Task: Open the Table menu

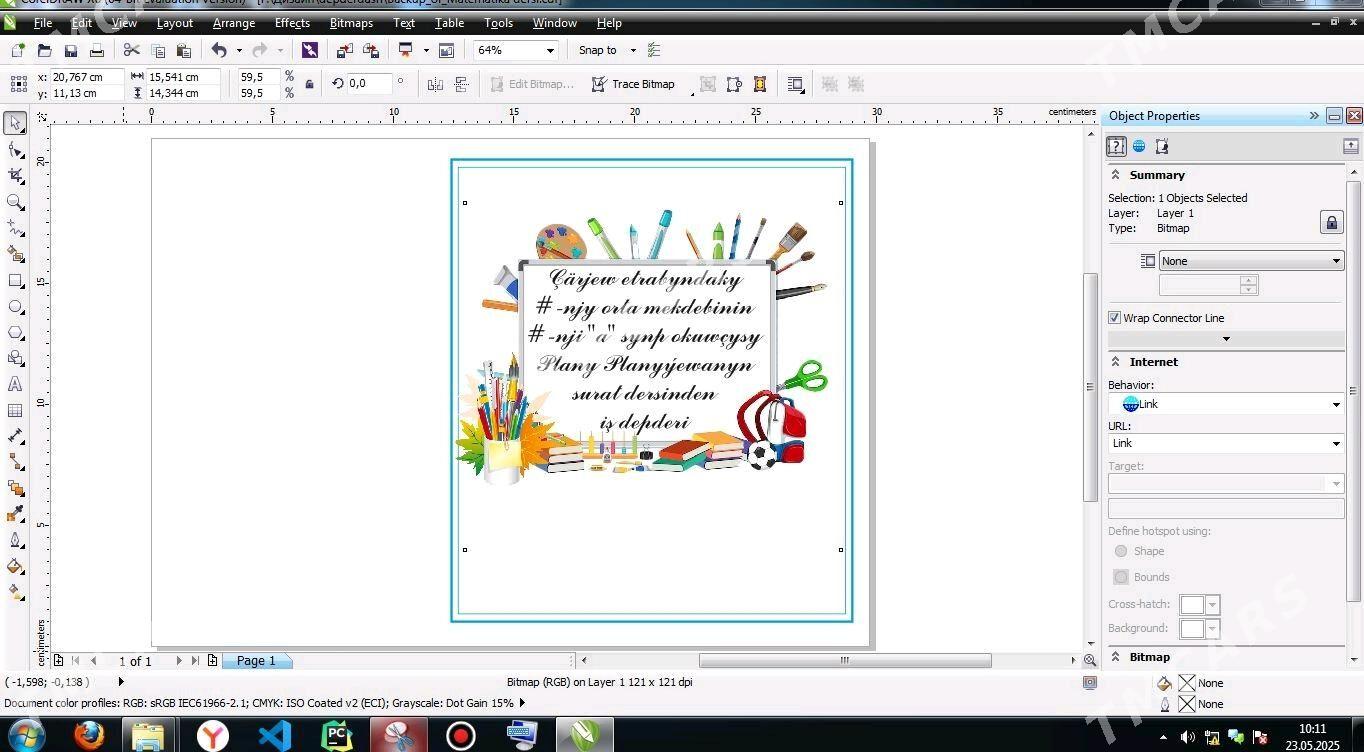Action: (449, 23)
